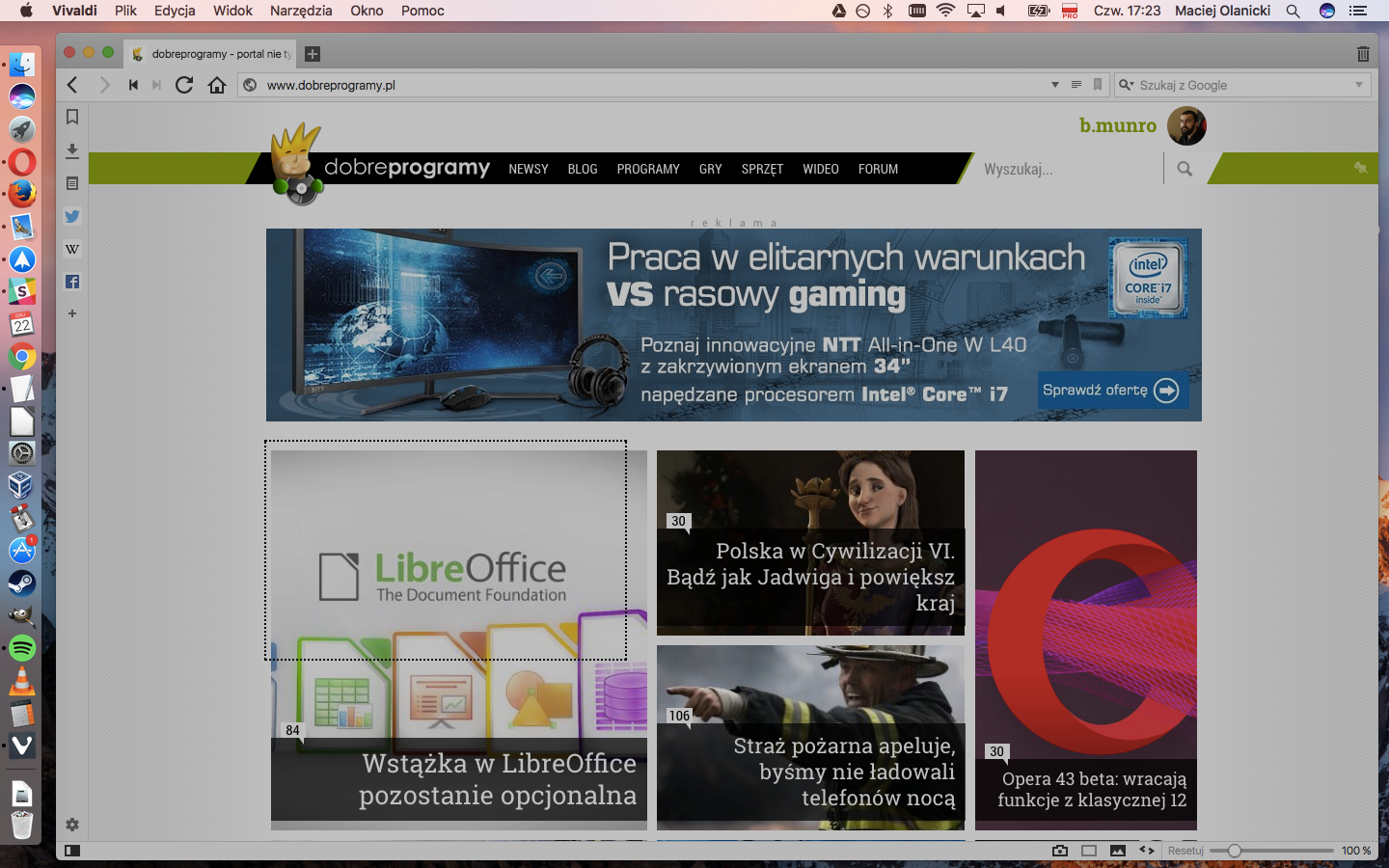Screen dimensions: 1389x868
Task: Toggle image loading in status bar
Action: click(x=1118, y=851)
